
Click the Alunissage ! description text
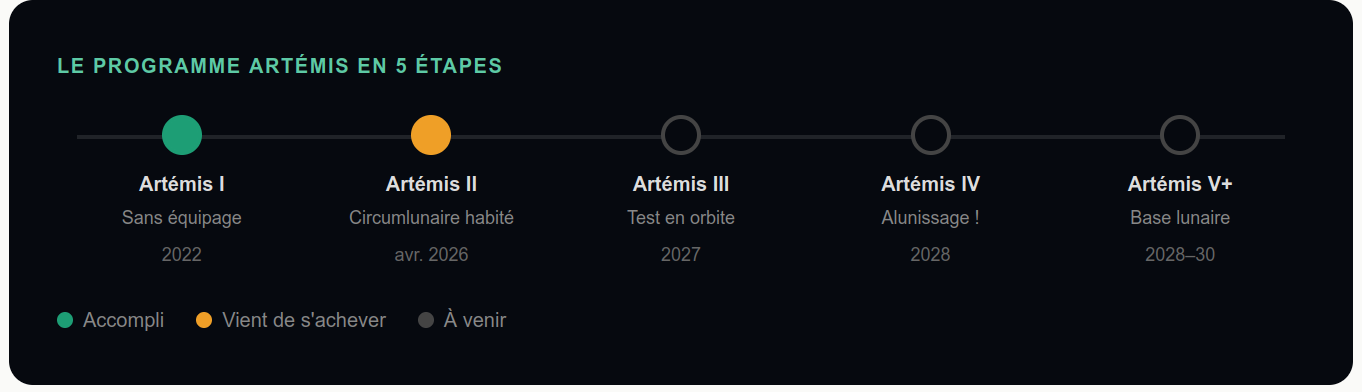click(x=930, y=218)
